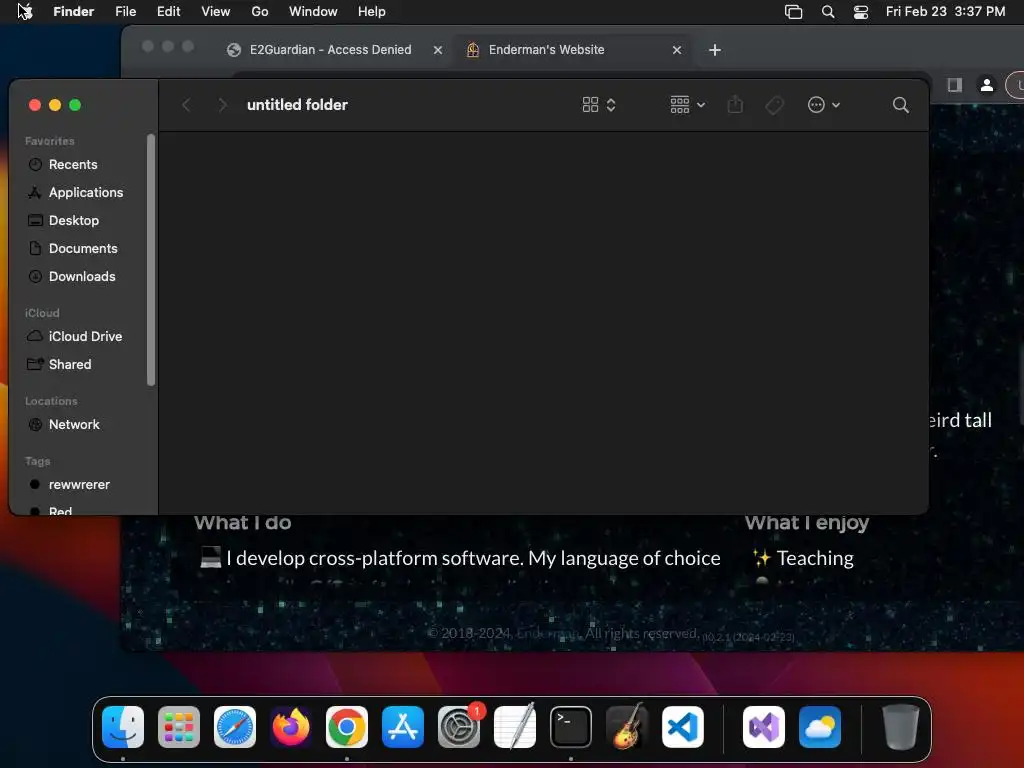
Task: Click the Stage Manager icon in the menu bar
Action: coord(793,12)
